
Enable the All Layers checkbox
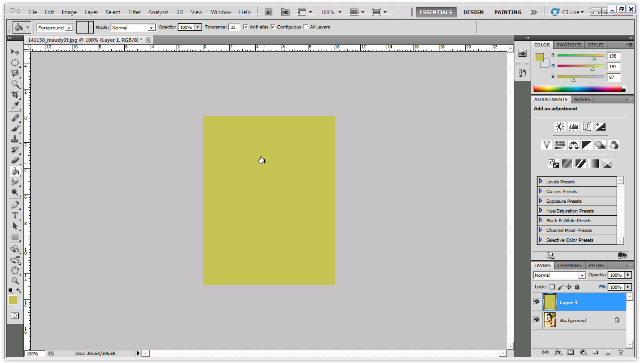click(306, 27)
